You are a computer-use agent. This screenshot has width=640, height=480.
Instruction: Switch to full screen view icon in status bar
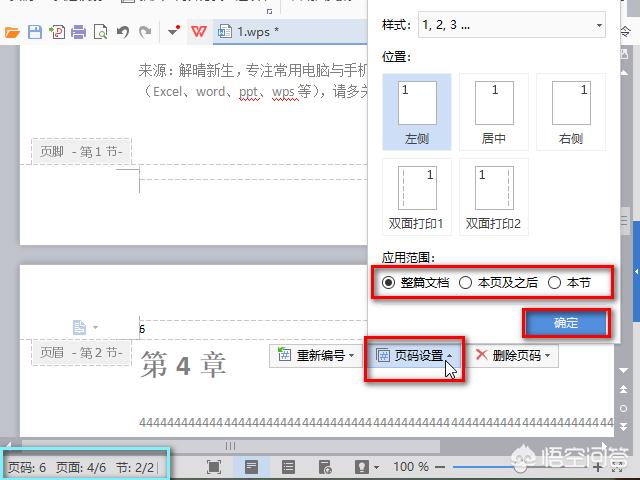(214, 467)
